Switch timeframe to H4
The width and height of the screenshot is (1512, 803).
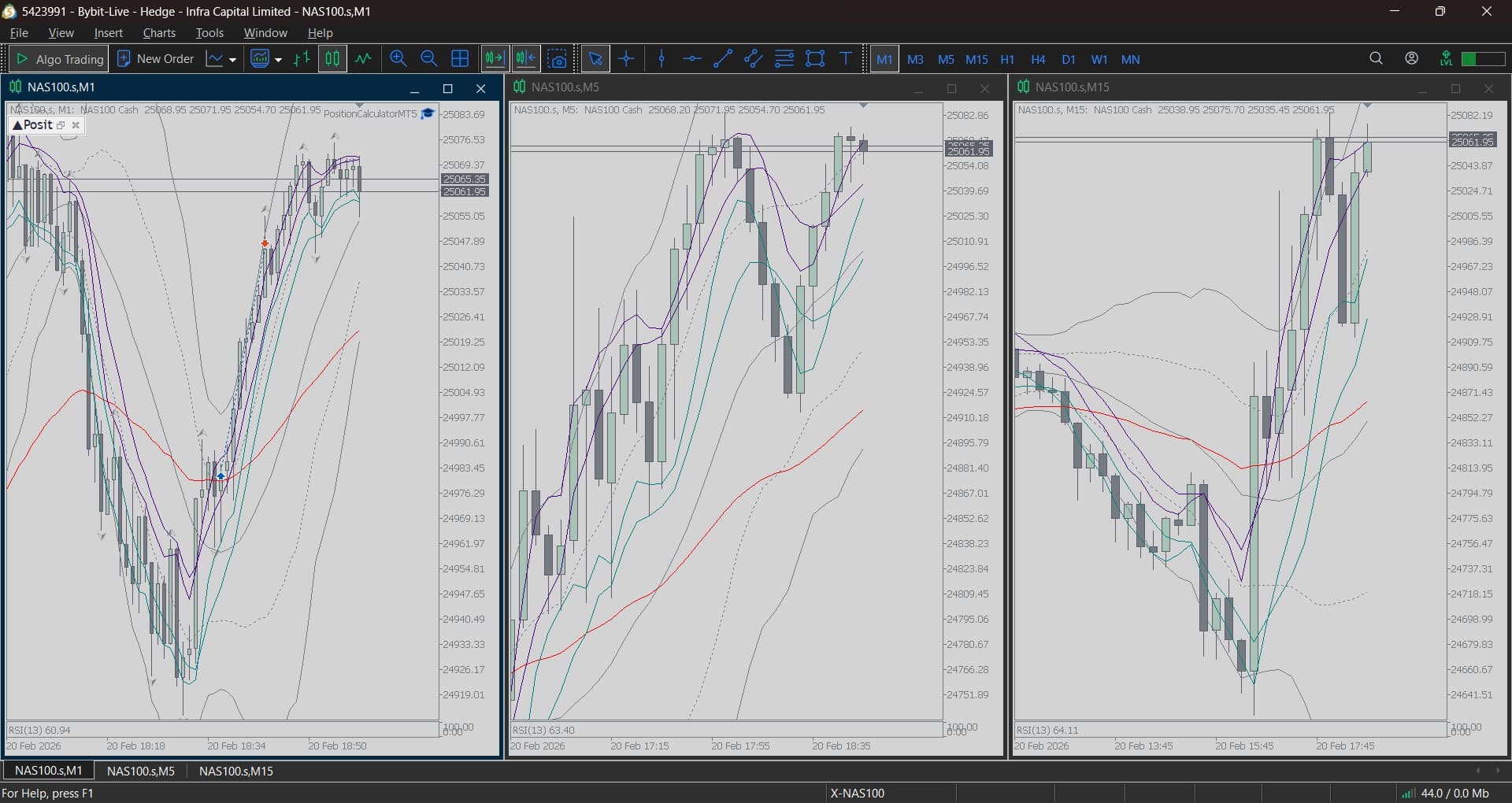pyautogui.click(x=1038, y=59)
